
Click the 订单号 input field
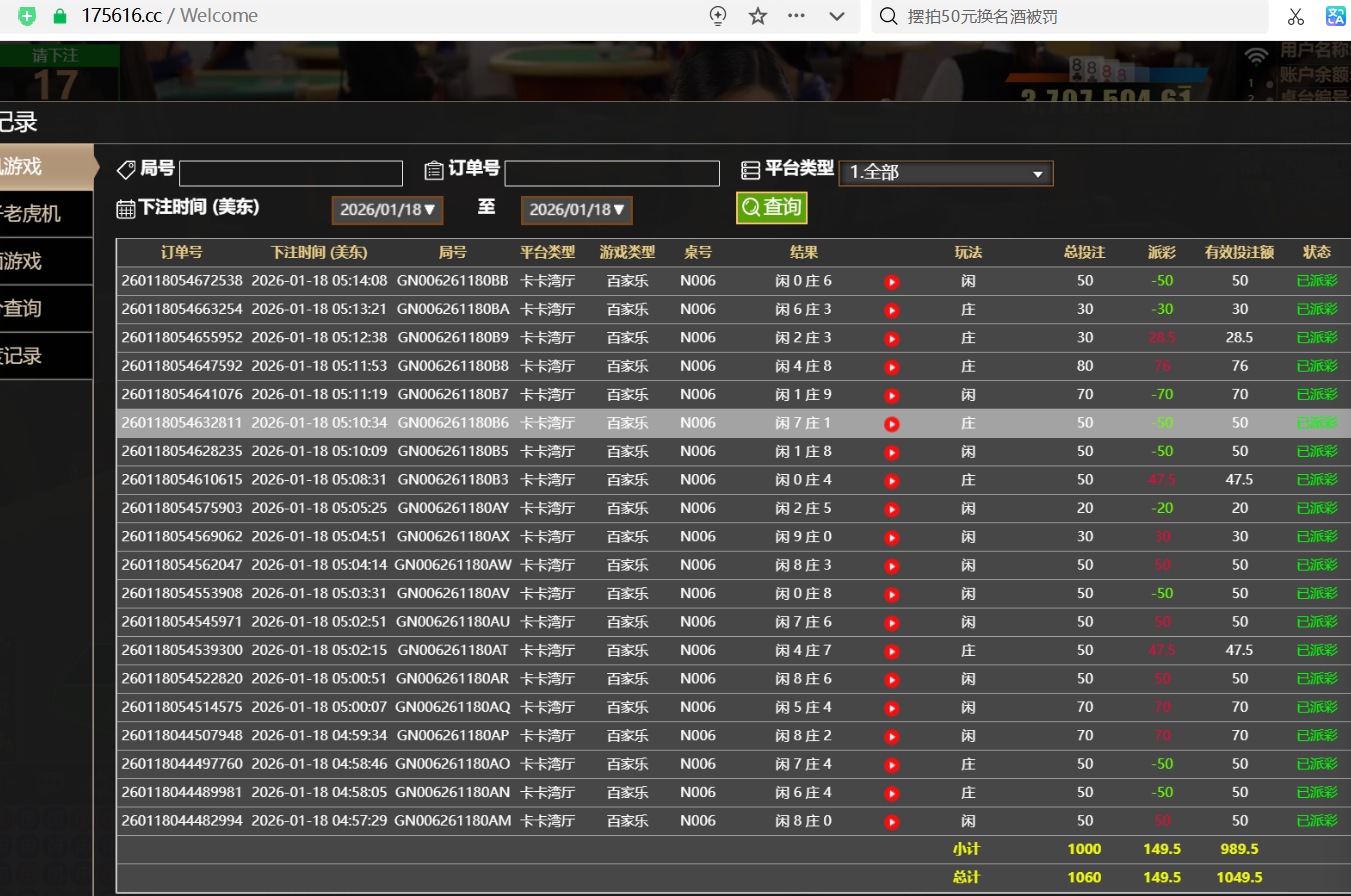[611, 173]
